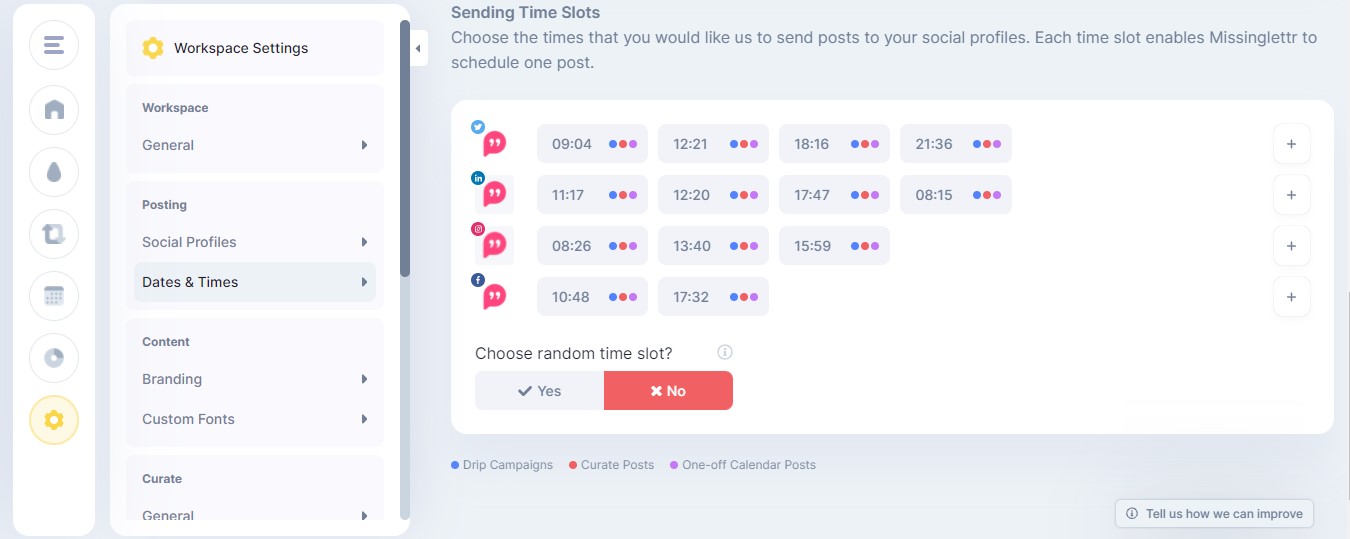
Task: Expand the Workspace General arrow
Action: coord(365,145)
